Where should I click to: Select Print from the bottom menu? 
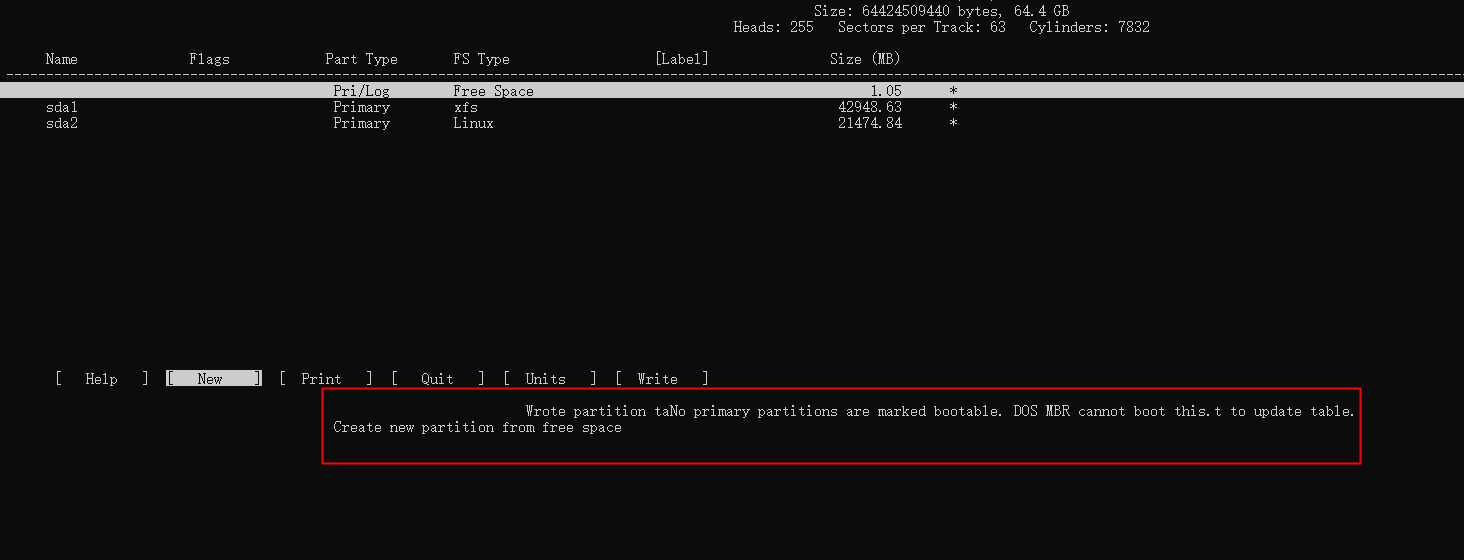(x=326, y=379)
